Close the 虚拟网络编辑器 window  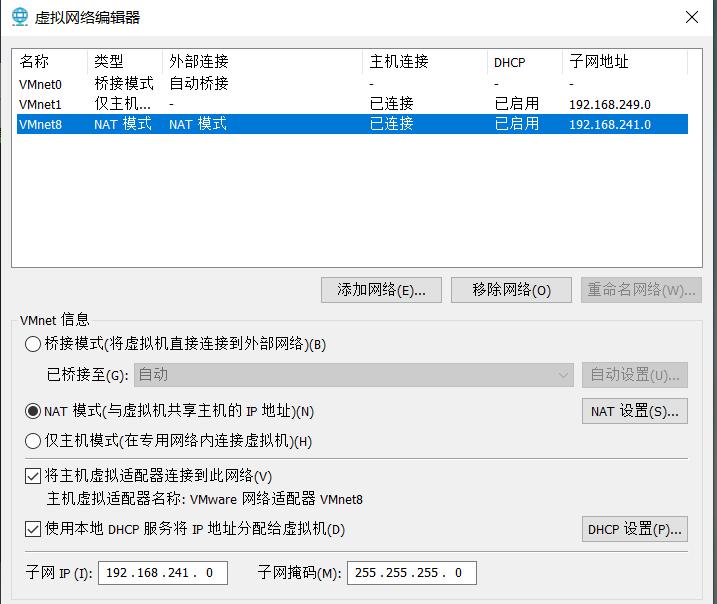point(691,17)
